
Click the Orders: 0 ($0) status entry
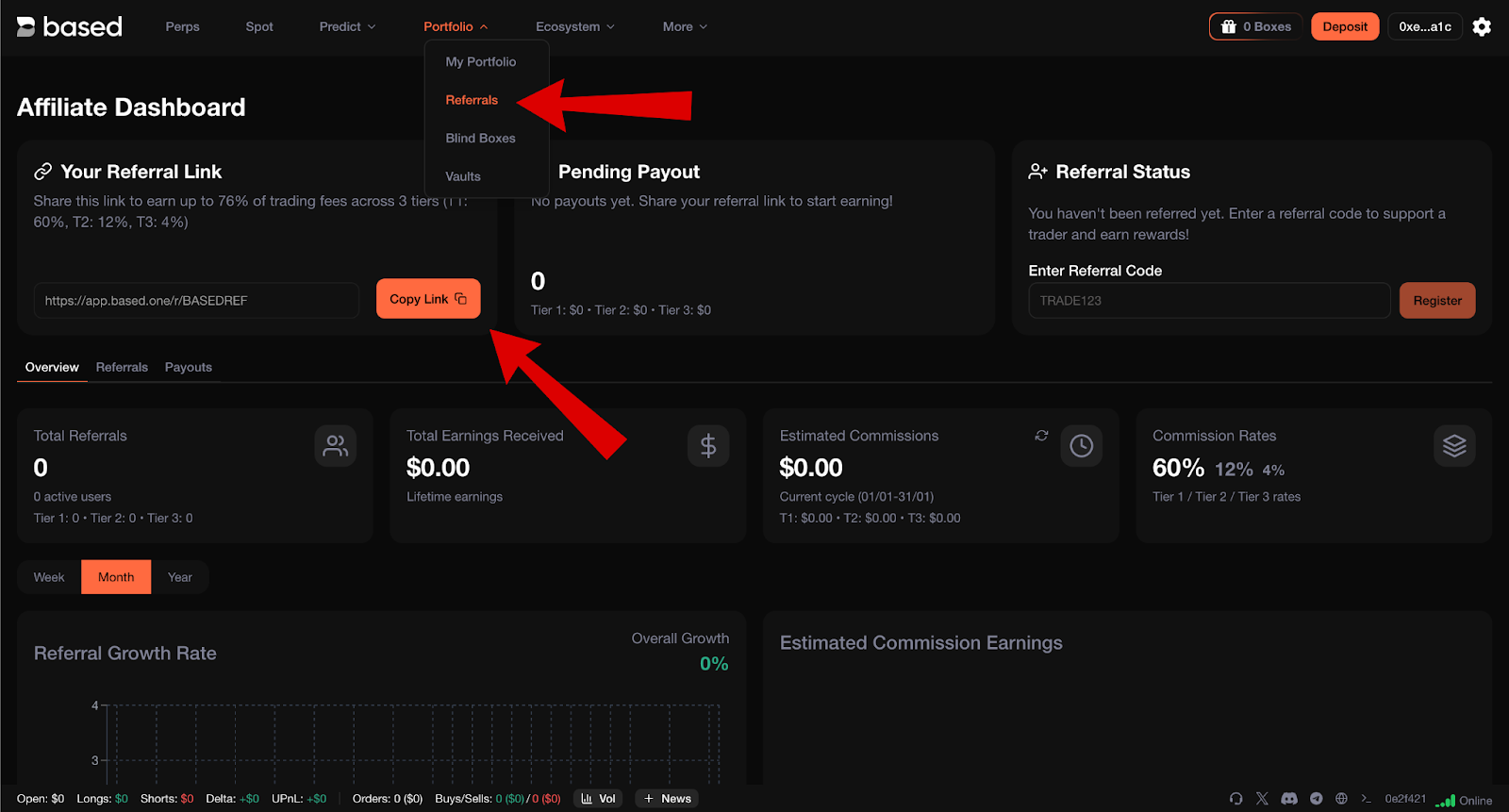[388, 799]
